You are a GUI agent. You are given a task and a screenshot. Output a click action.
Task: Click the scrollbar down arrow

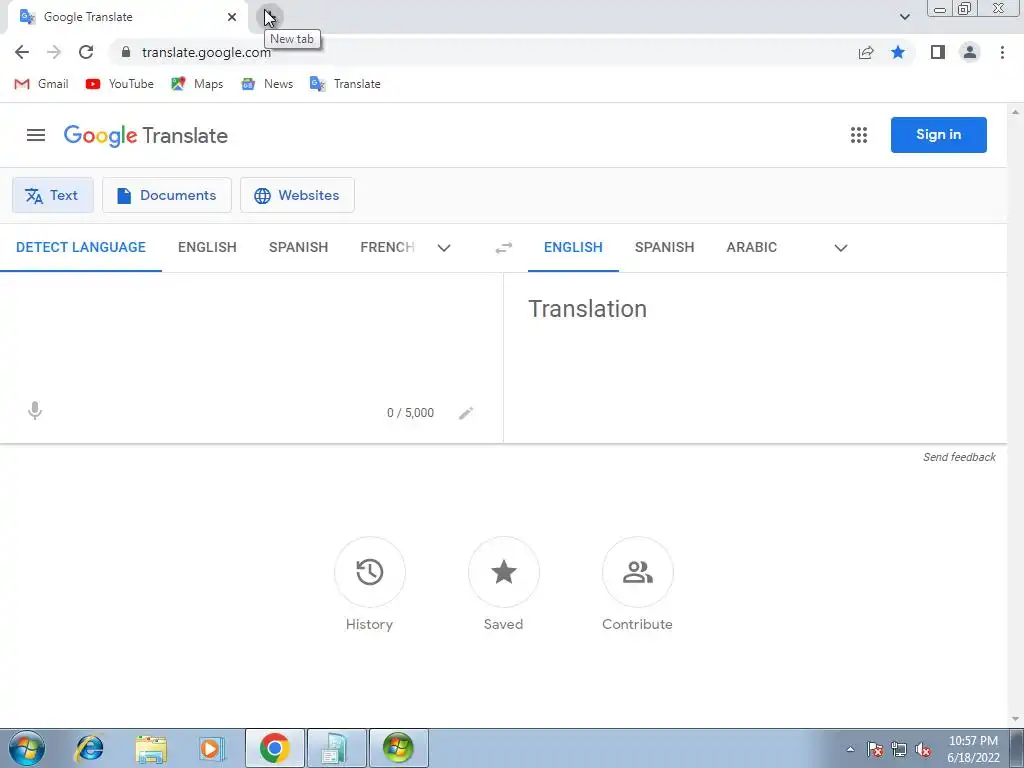tap(1015, 720)
